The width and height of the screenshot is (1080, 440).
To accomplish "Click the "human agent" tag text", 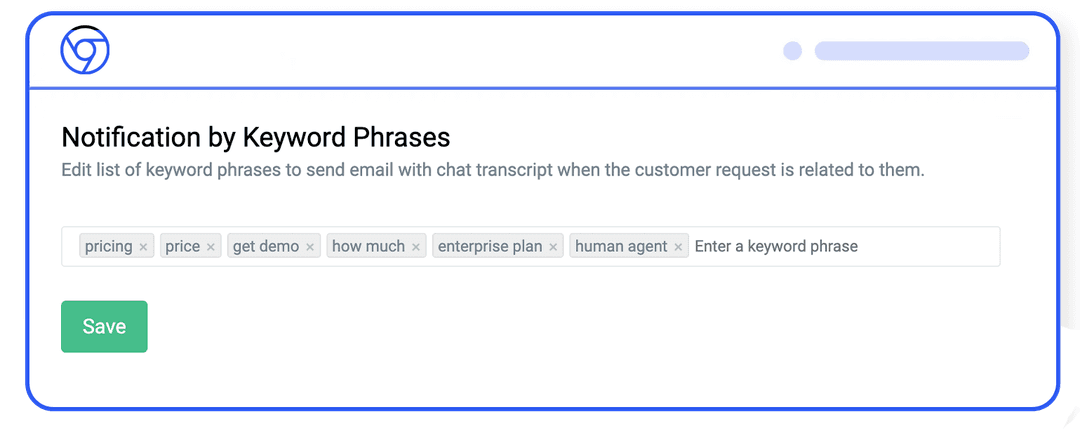I will click(621, 246).
